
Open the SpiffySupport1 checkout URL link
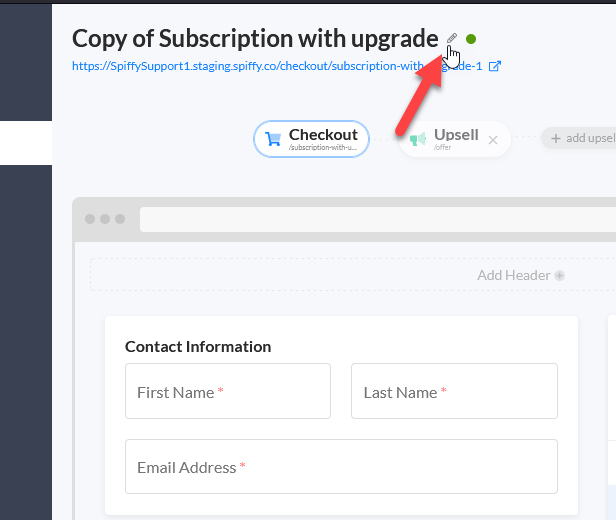(x=277, y=66)
